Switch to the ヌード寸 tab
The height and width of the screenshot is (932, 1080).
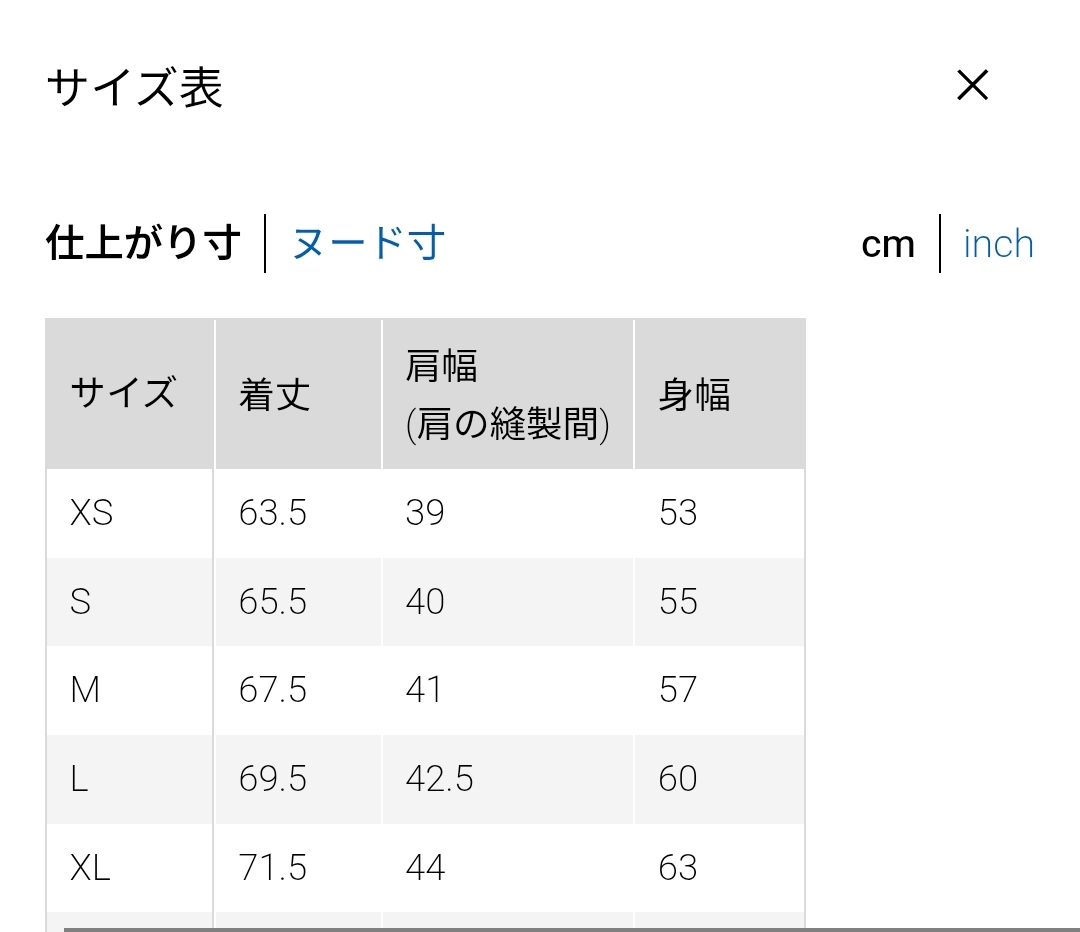[x=368, y=243]
